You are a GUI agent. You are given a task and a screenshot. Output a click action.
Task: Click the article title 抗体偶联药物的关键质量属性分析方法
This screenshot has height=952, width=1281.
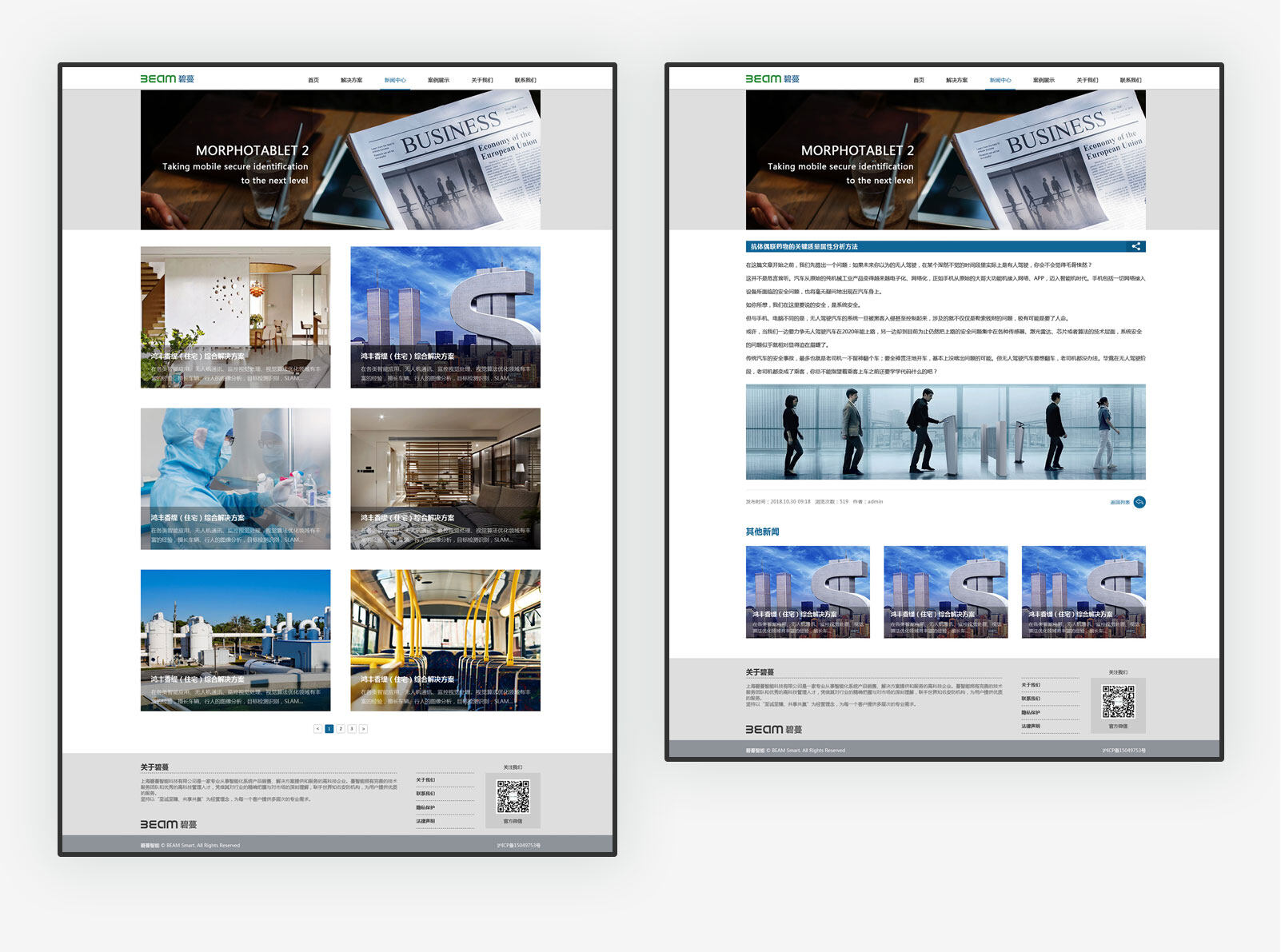coord(804,247)
